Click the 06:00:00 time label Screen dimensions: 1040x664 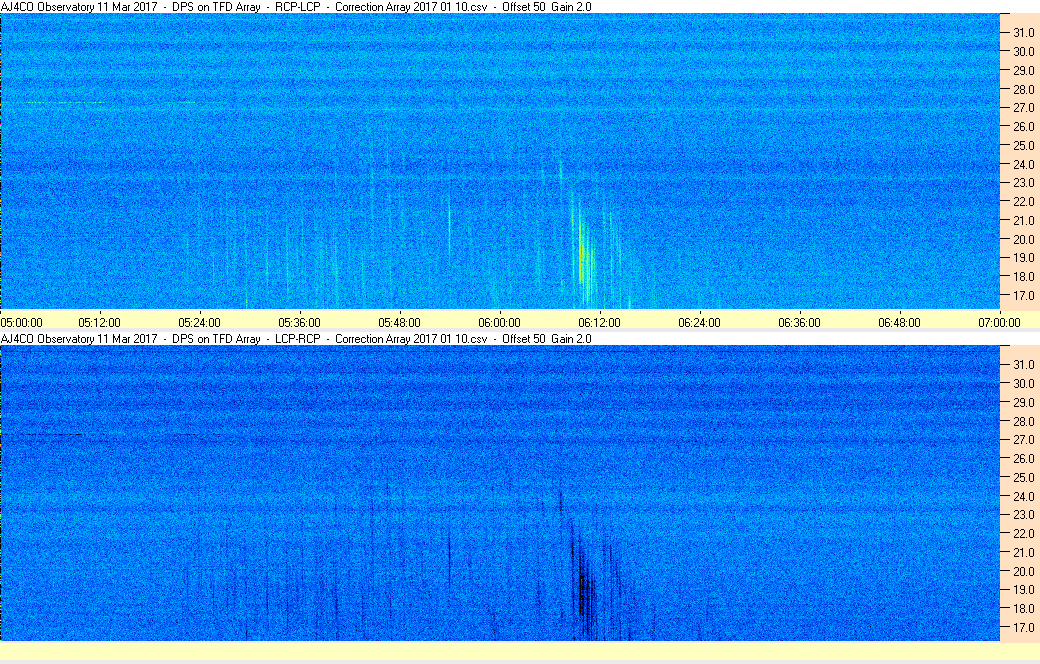[499, 322]
